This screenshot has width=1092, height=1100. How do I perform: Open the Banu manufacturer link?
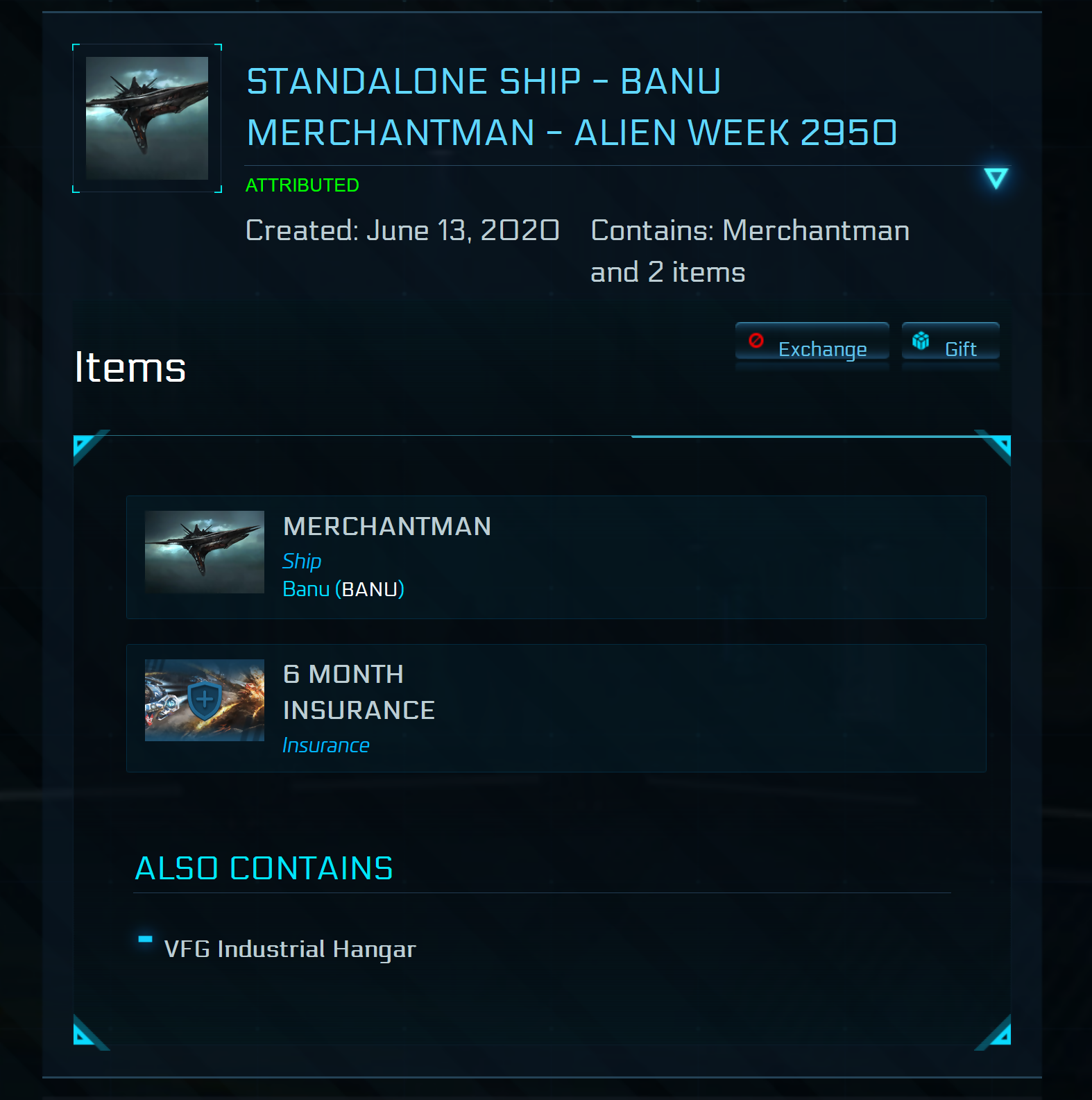(306, 589)
